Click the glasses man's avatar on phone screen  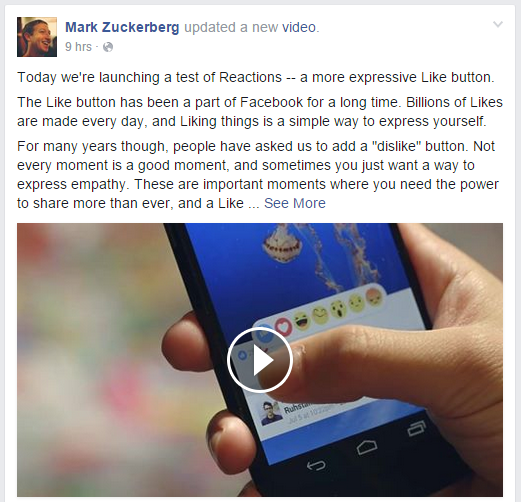271,413
